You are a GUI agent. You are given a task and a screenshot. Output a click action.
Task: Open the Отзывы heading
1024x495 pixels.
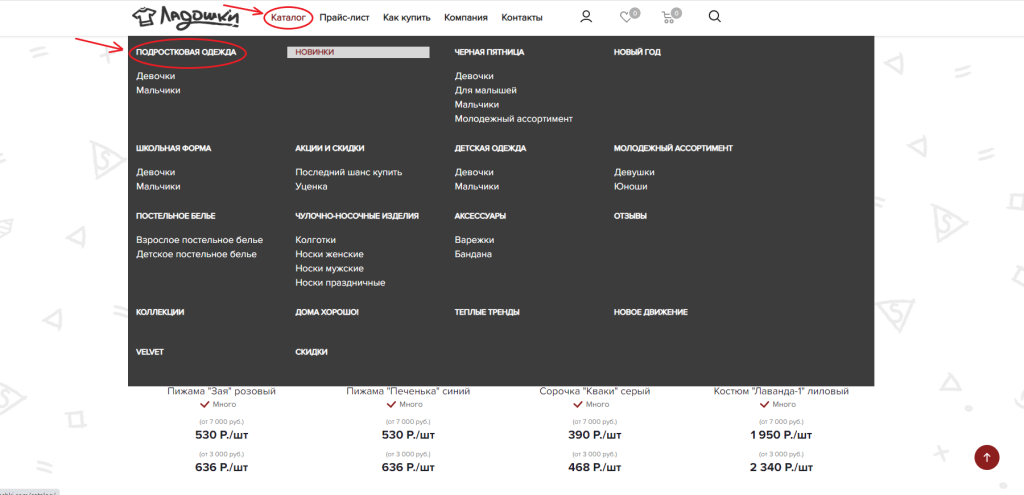coord(630,216)
